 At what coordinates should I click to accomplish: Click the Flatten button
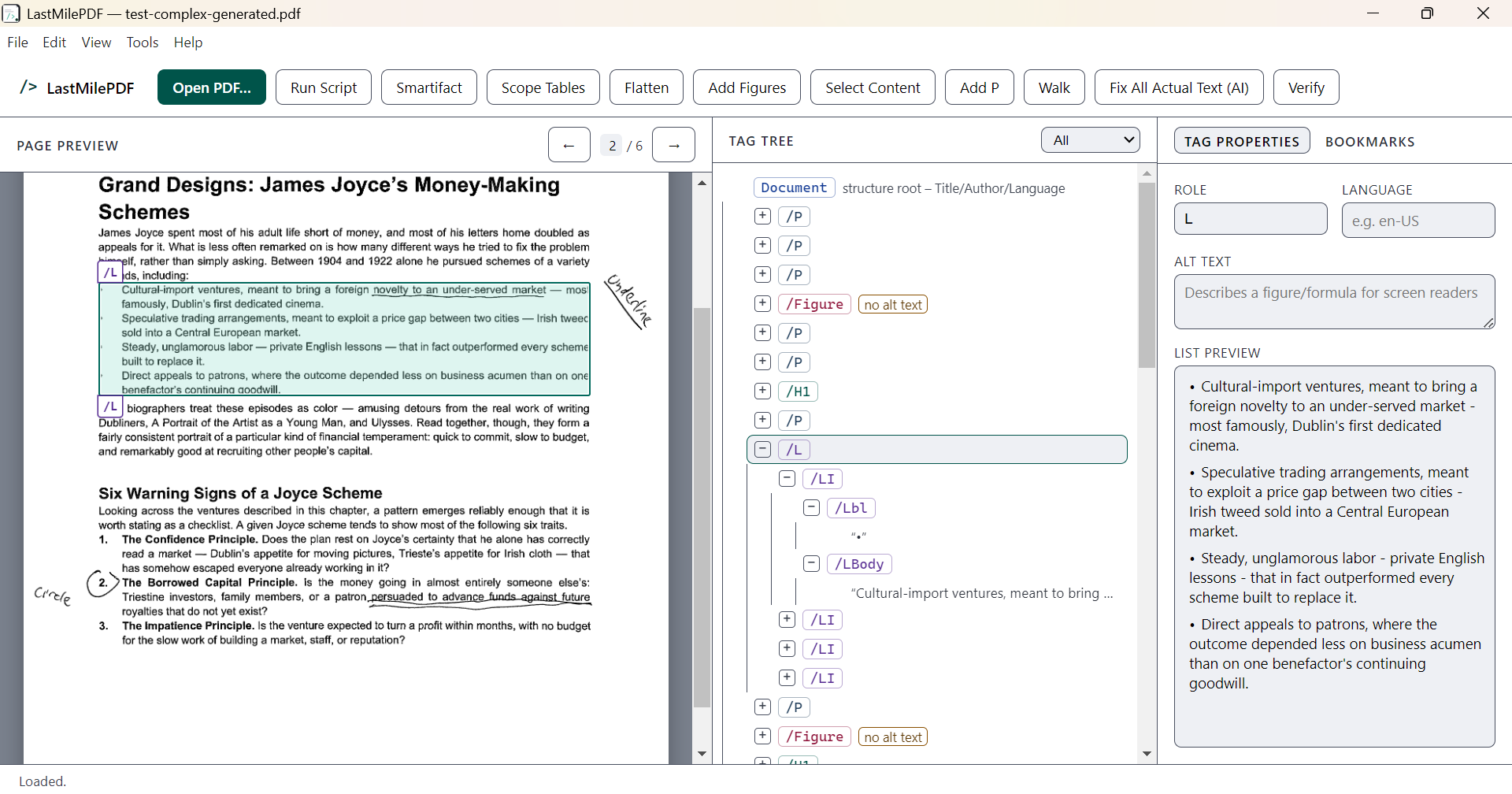point(647,87)
